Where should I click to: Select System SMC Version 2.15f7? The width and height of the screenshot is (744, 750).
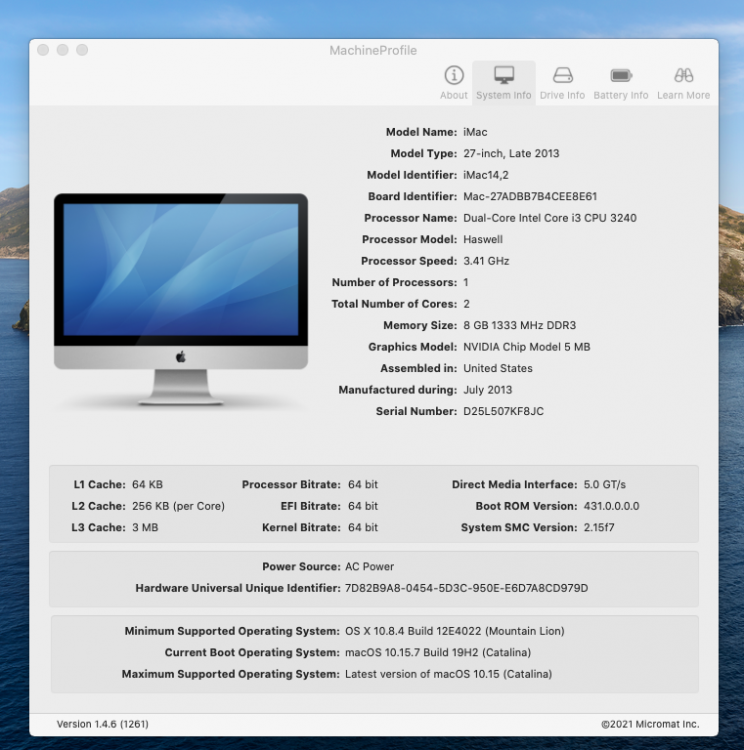599,528
